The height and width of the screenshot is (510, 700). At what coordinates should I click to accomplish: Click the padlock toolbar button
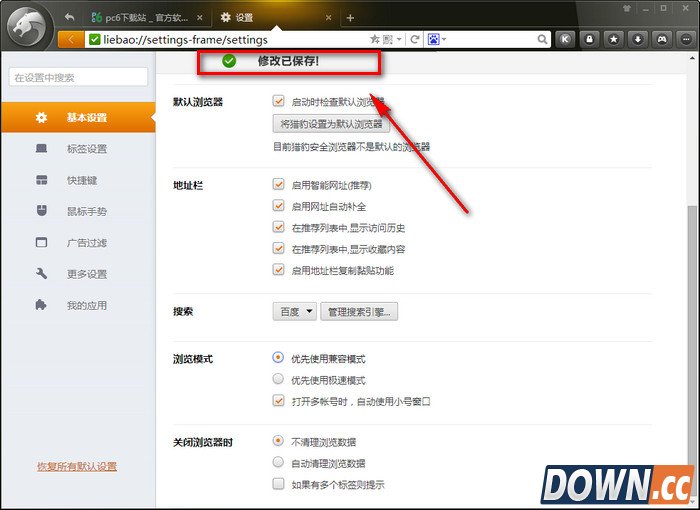(x=589, y=39)
